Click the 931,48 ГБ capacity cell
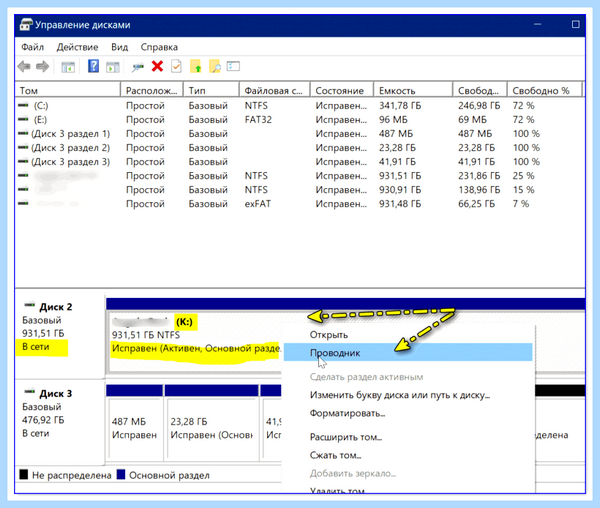600x508 pixels. point(400,204)
